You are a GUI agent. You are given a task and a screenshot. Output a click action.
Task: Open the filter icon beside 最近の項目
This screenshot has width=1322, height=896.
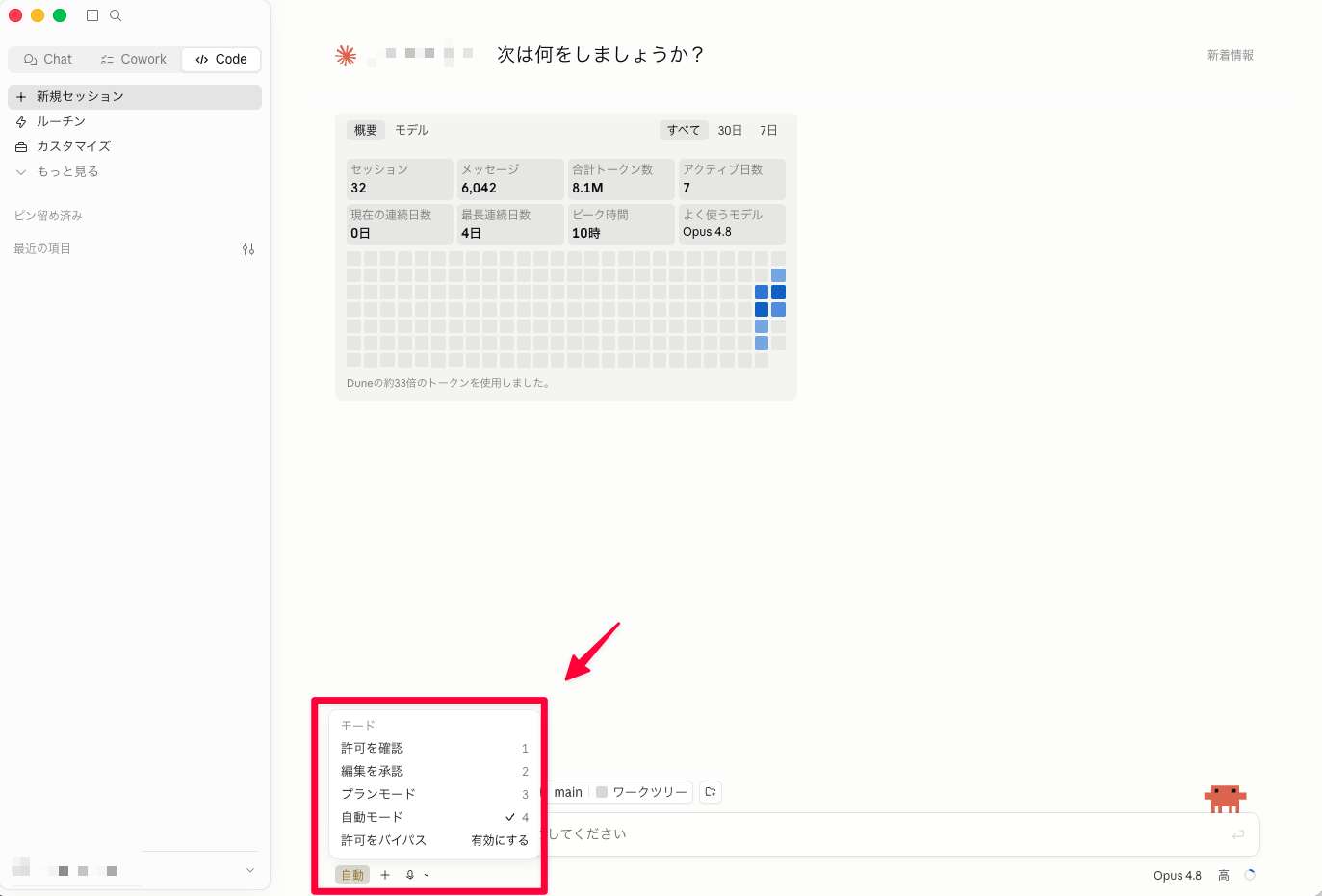point(248,249)
